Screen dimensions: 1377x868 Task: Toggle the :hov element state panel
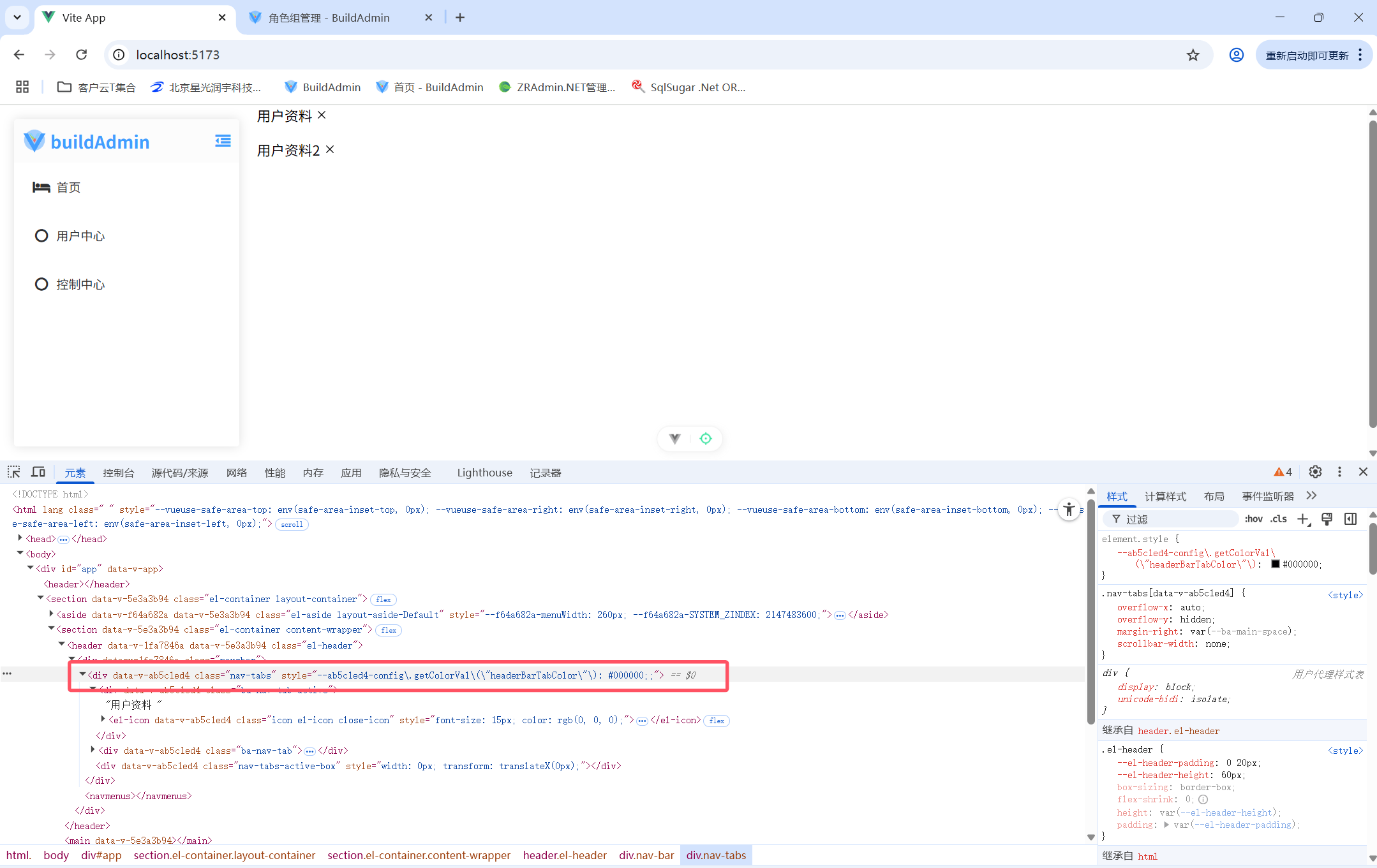tap(1253, 519)
